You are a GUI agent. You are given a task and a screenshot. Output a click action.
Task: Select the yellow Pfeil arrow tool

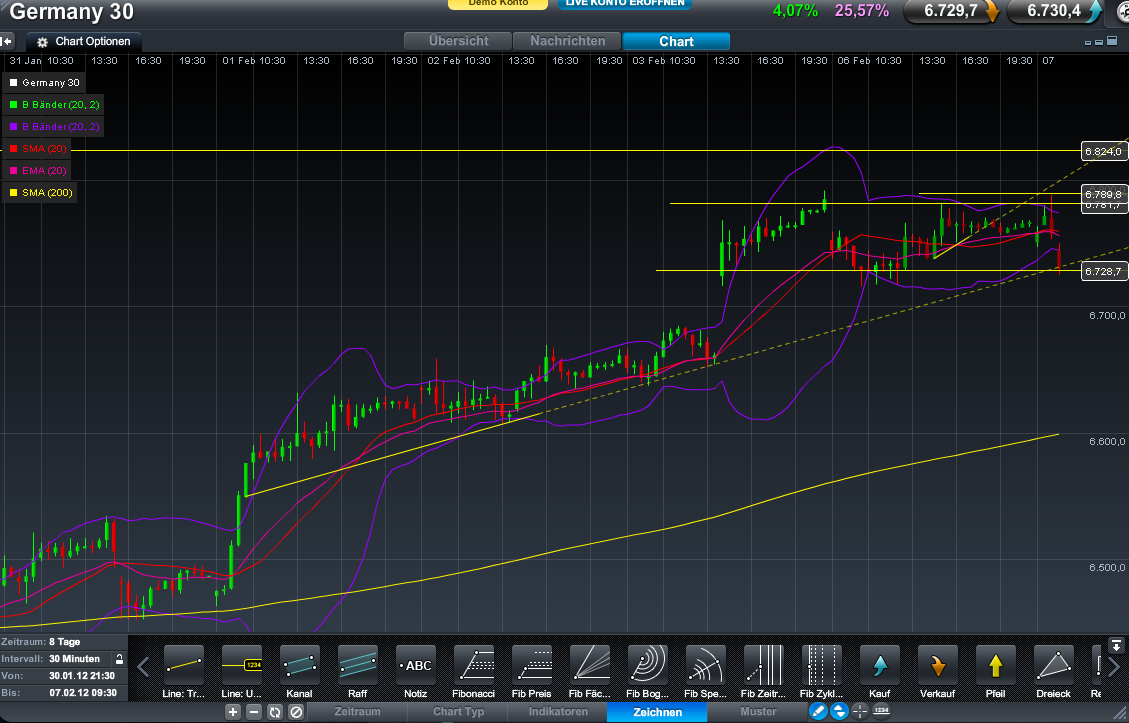[995, 665]
